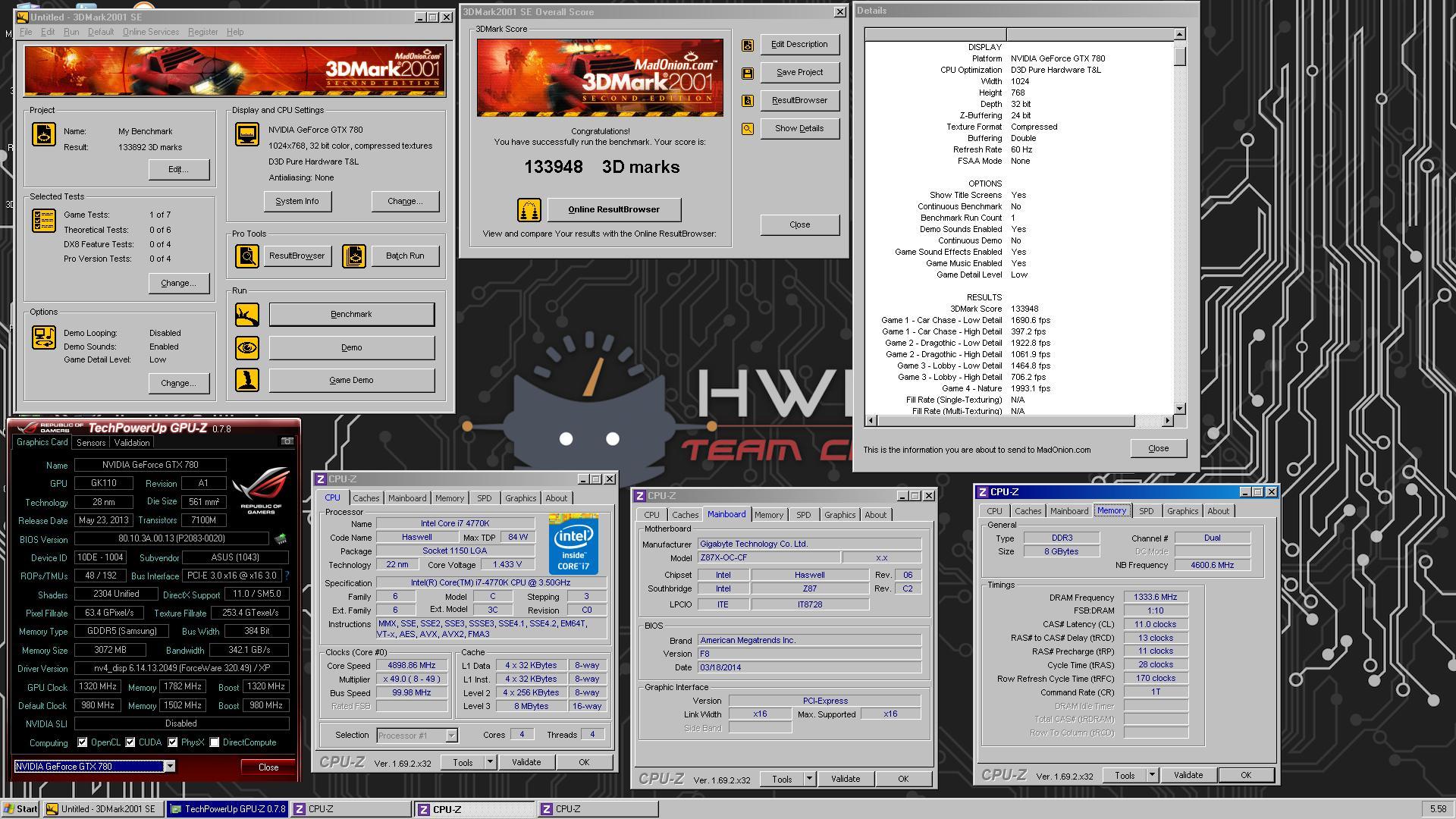Click the Show Details magnifier icon

[748, 129]
